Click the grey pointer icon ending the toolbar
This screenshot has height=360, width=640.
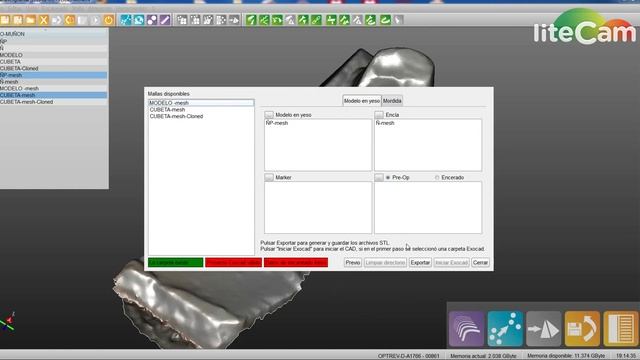398,20
